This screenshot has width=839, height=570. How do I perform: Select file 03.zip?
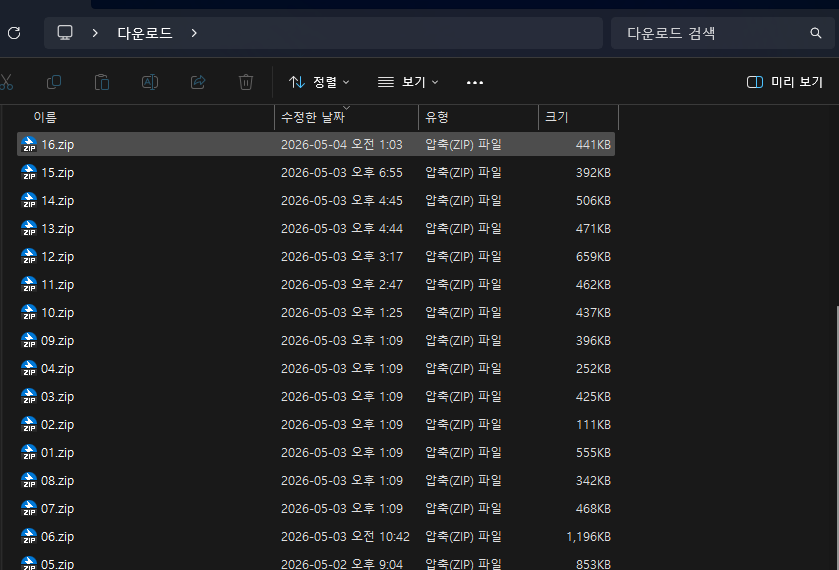click(x=316, y=397)
